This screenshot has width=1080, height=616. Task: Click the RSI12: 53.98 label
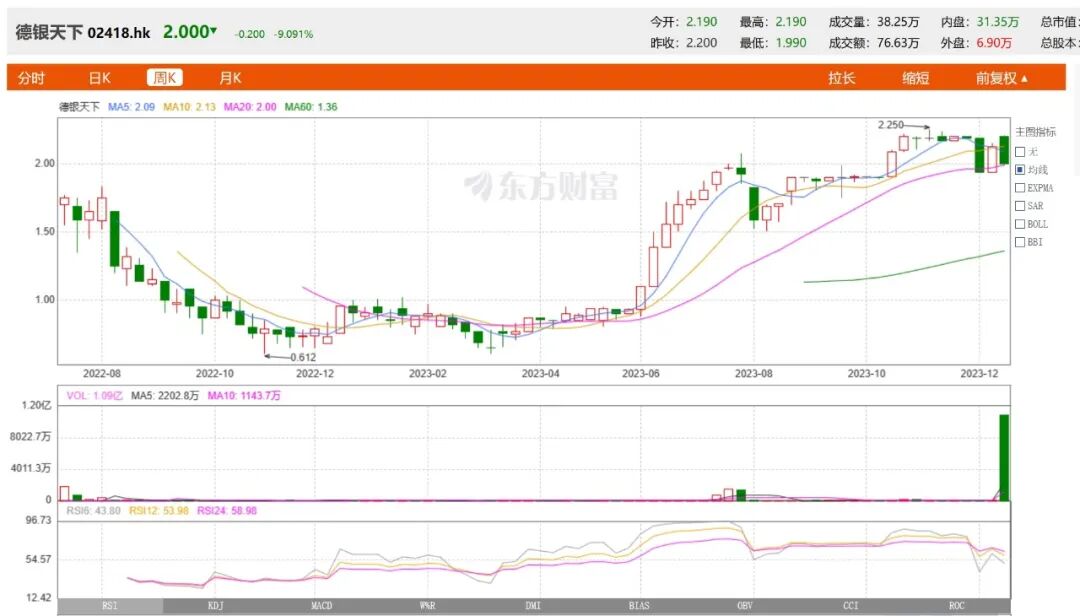[x=158, y=511]
